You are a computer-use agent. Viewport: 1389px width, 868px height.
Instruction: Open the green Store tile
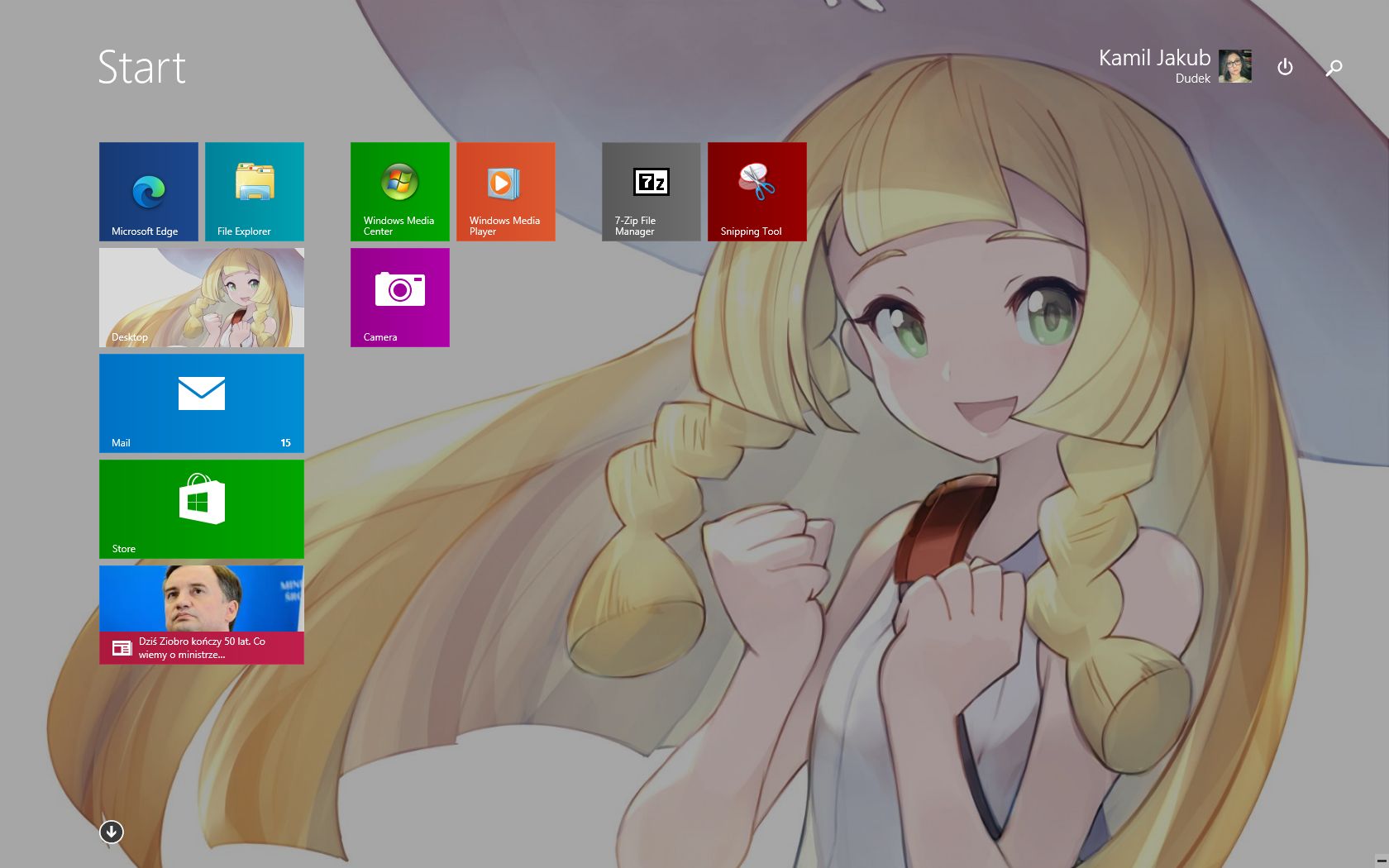coord(202,509)
